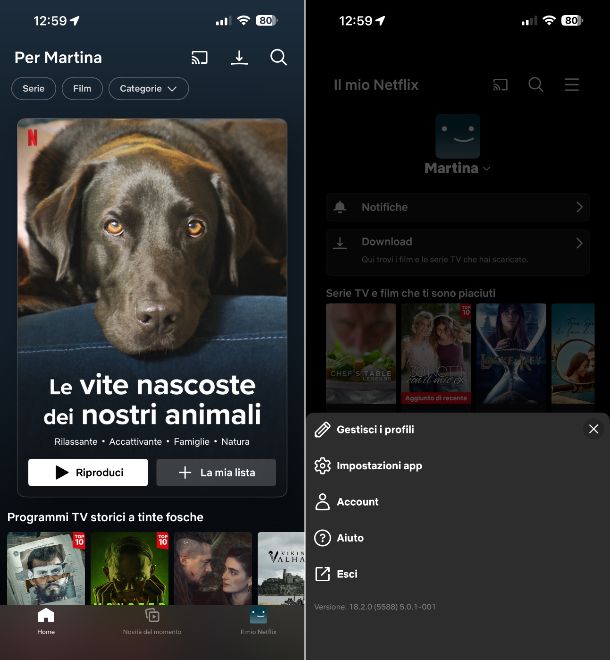Tap the 12:59 clock on left phone

[x=50, y=21]
